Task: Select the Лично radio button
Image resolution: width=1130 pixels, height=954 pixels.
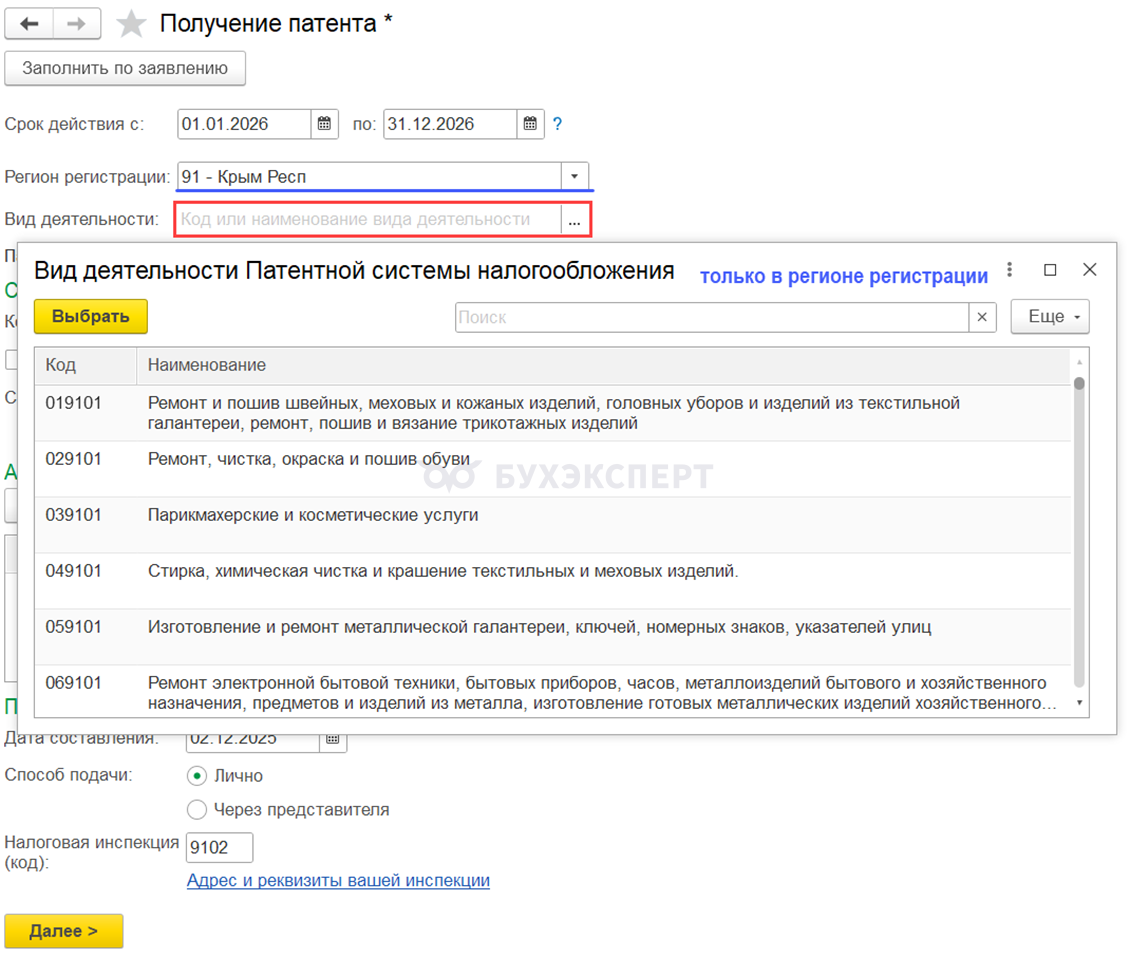Action: coord(197,775)
